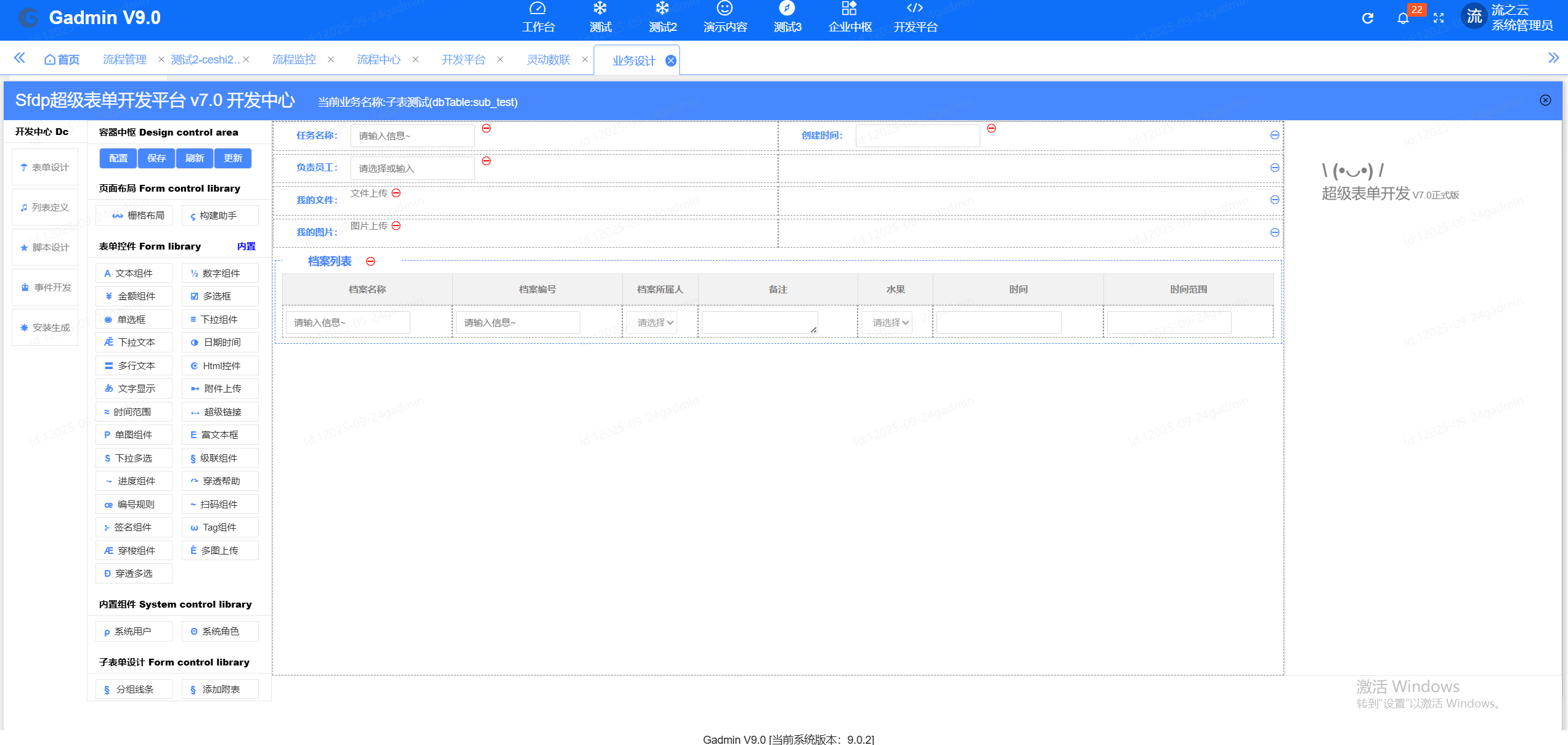This screenshot has height=745, width=1568.
Task: Remove first row using blue minus icon
Action: tap(1275, 135)
